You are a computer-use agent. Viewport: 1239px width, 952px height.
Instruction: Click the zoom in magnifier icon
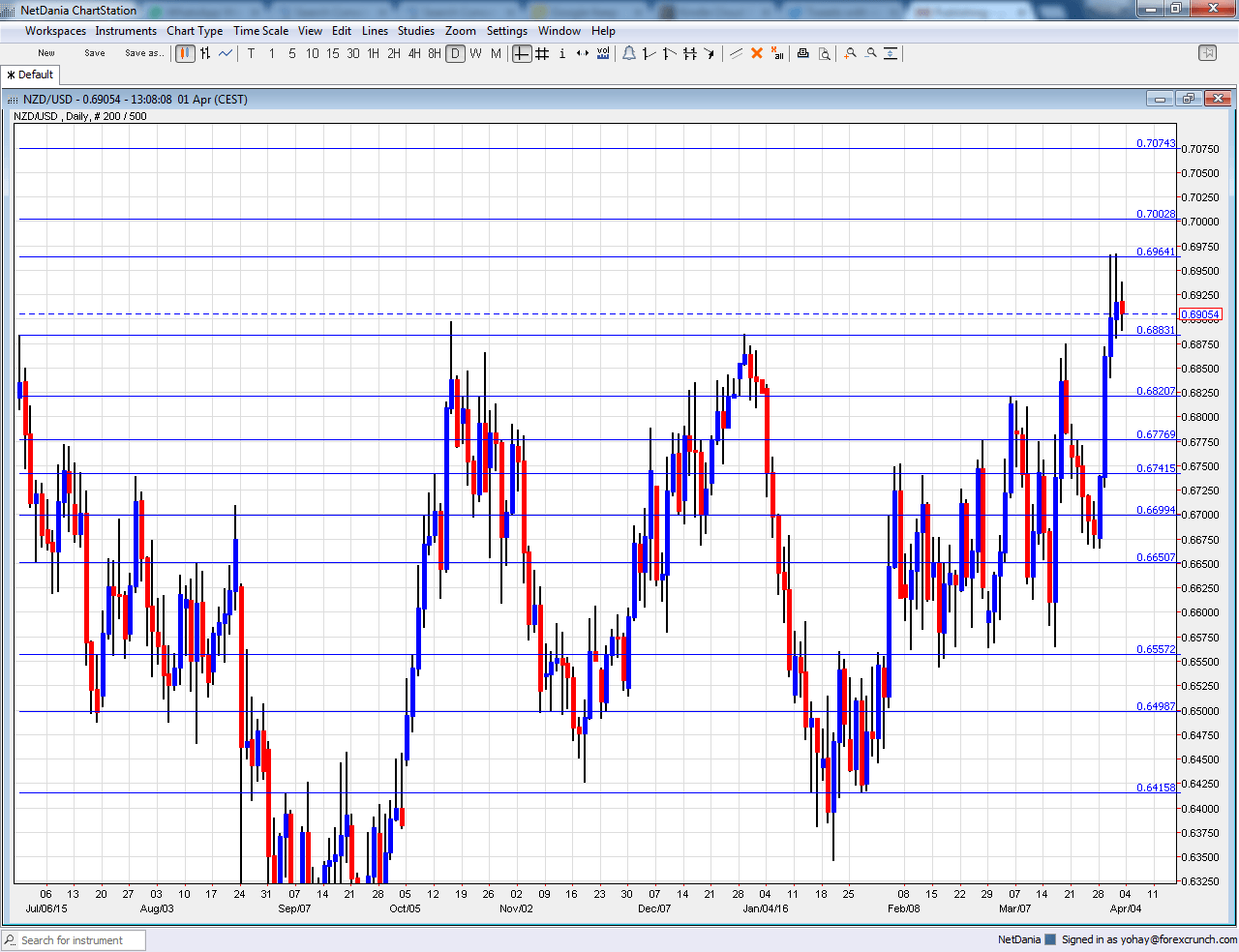click(x=849, y=53)
